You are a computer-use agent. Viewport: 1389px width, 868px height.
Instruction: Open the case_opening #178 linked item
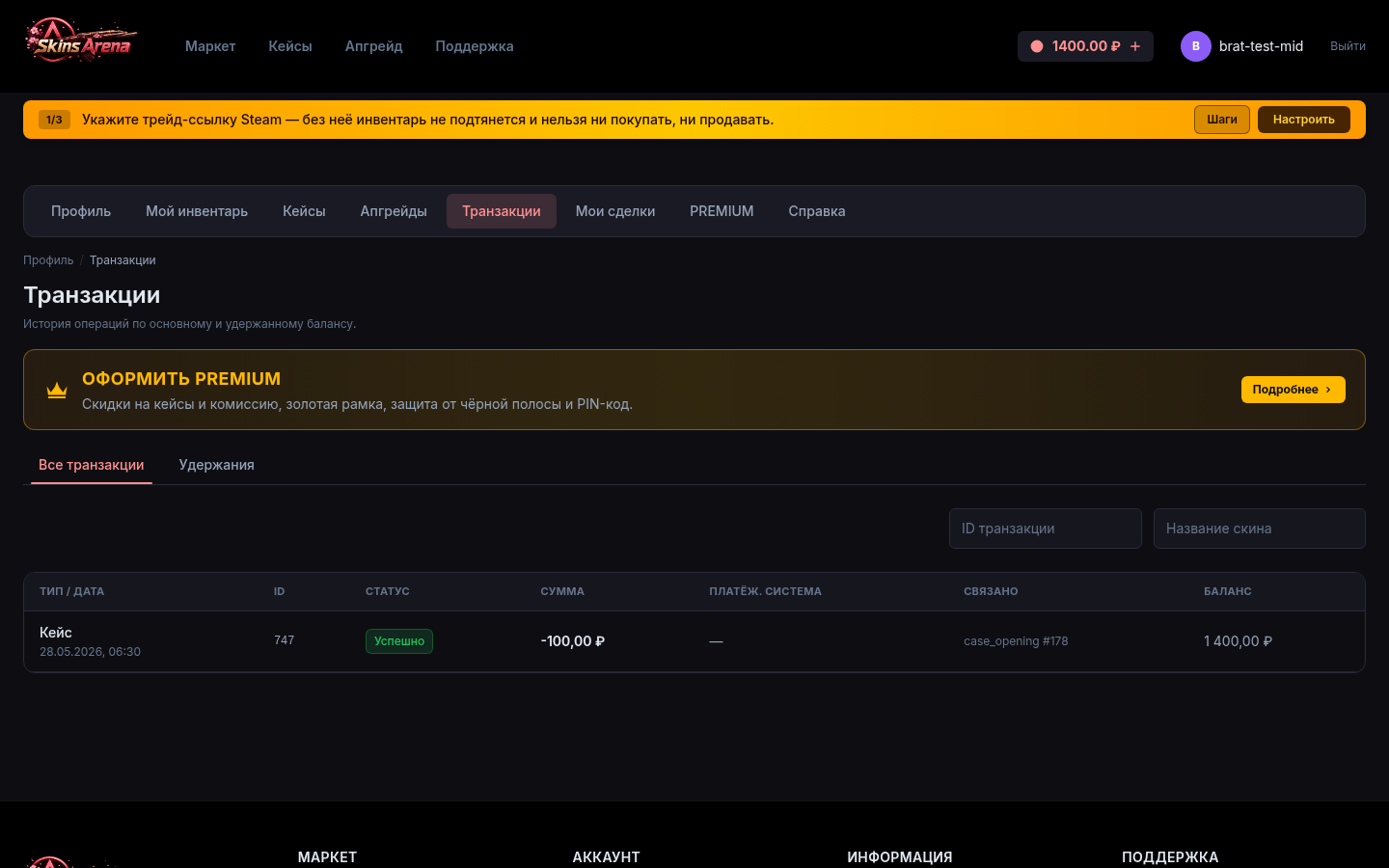pos(1016,641)
